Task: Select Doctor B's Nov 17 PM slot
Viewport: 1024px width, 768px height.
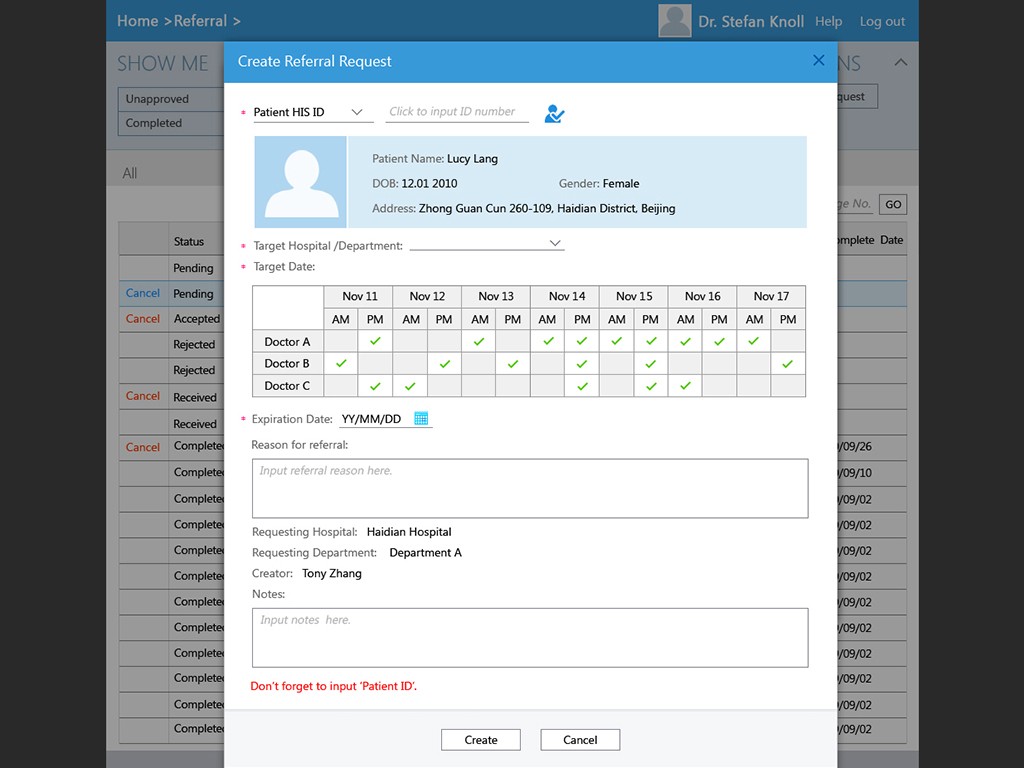Action: click(x=788, y=364)
